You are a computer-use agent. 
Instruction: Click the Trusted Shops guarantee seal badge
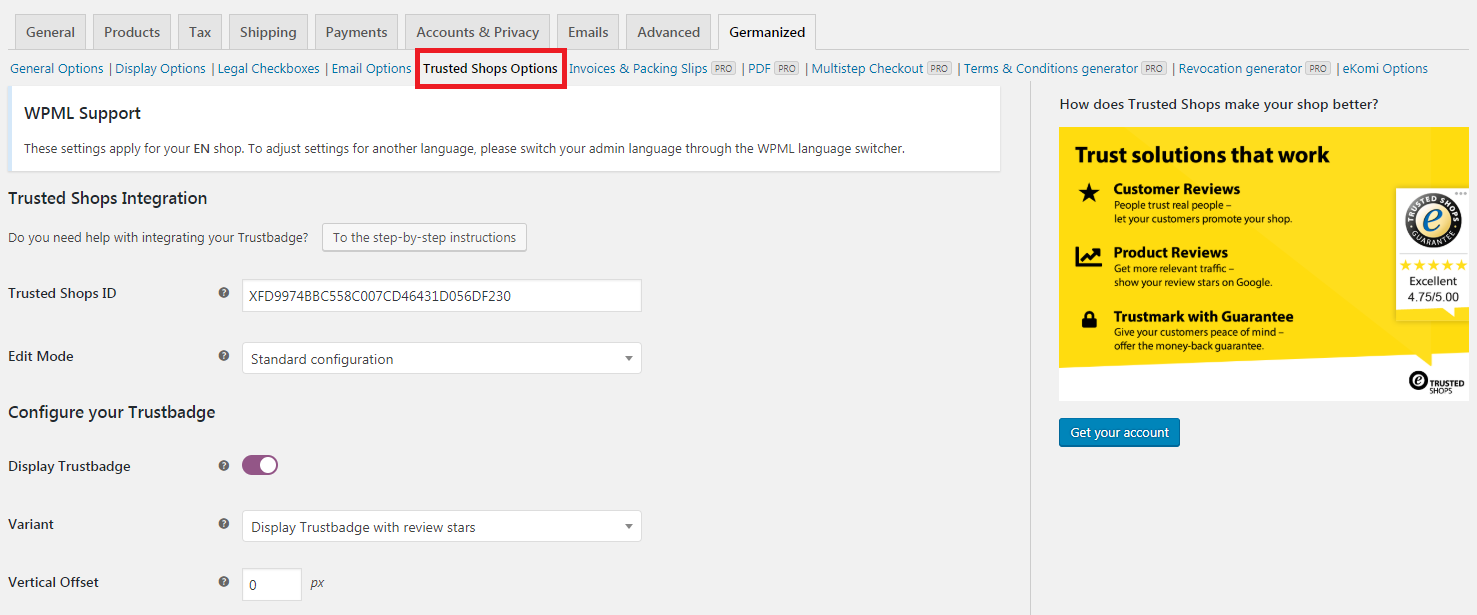1431,222
